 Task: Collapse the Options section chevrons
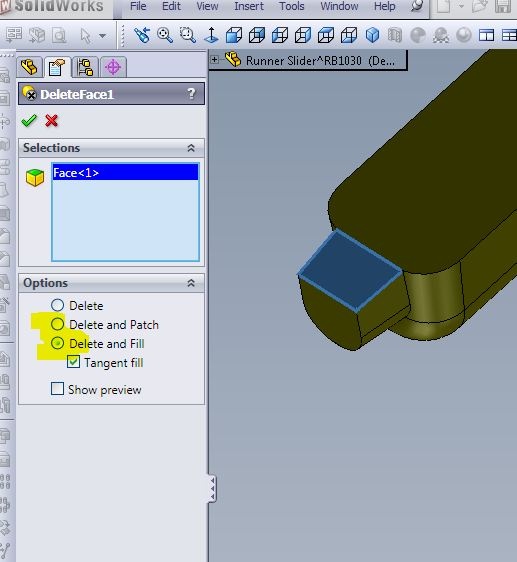pyautogui.click(x=191, y=283)
